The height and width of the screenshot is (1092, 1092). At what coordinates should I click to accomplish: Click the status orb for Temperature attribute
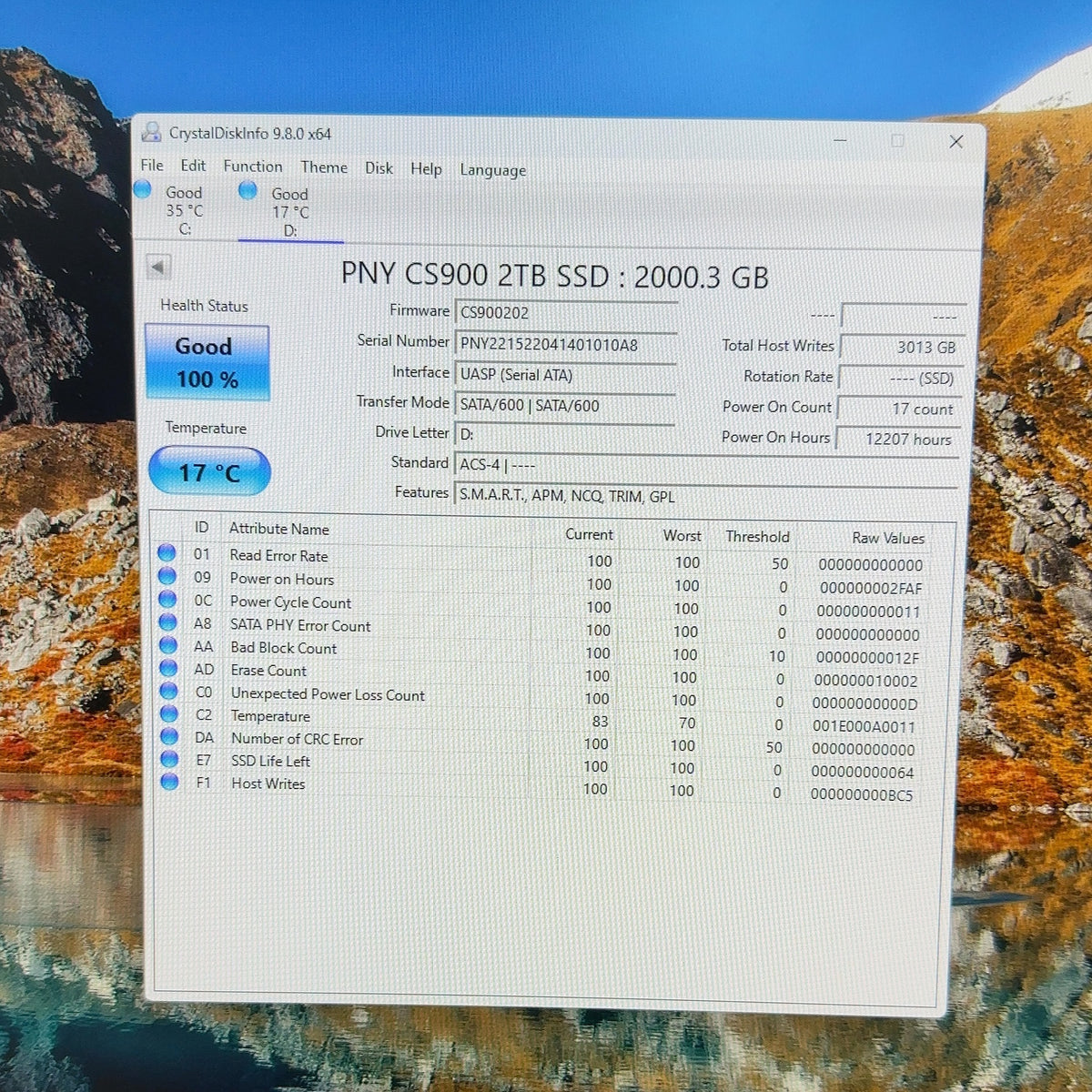[x=168, y=713]
